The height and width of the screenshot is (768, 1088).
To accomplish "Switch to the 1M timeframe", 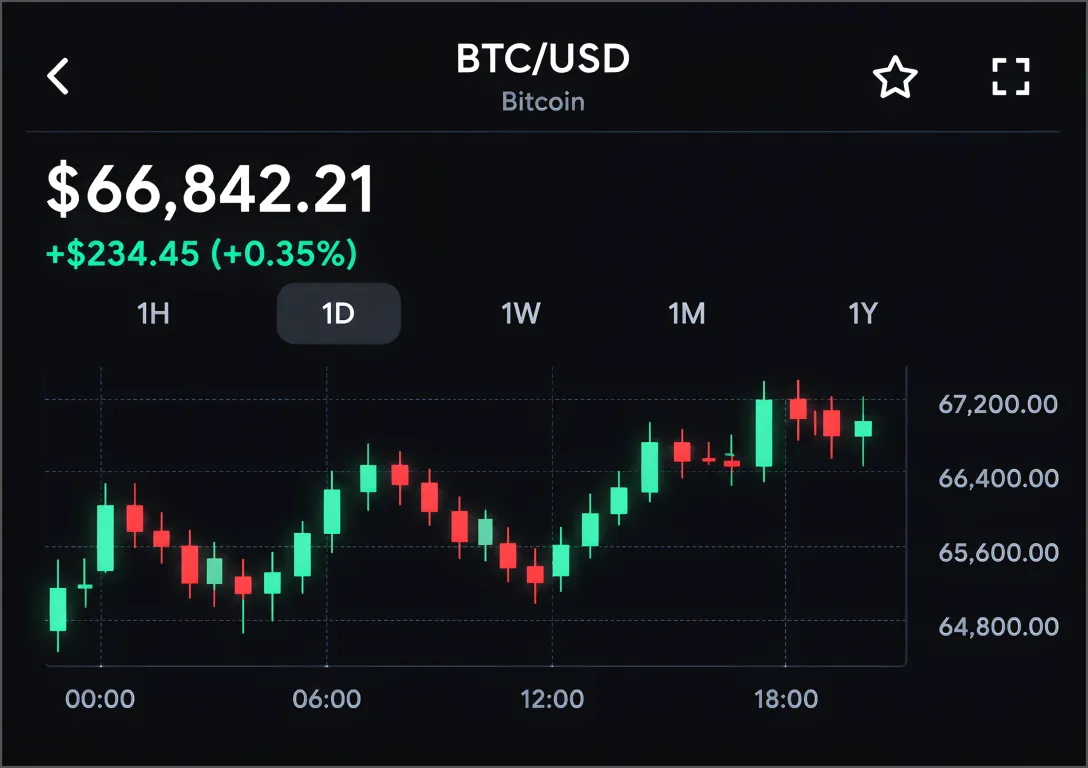I will 687,314.
